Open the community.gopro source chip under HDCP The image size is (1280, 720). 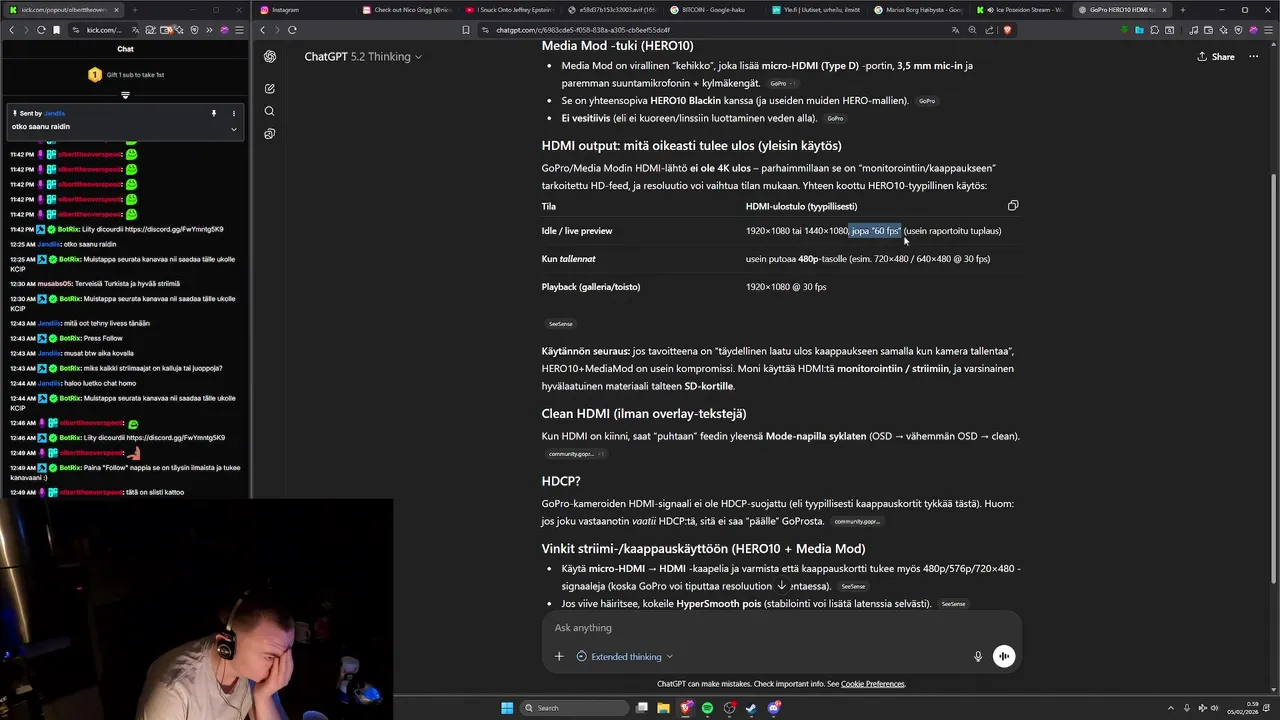[x=856, y=522]
